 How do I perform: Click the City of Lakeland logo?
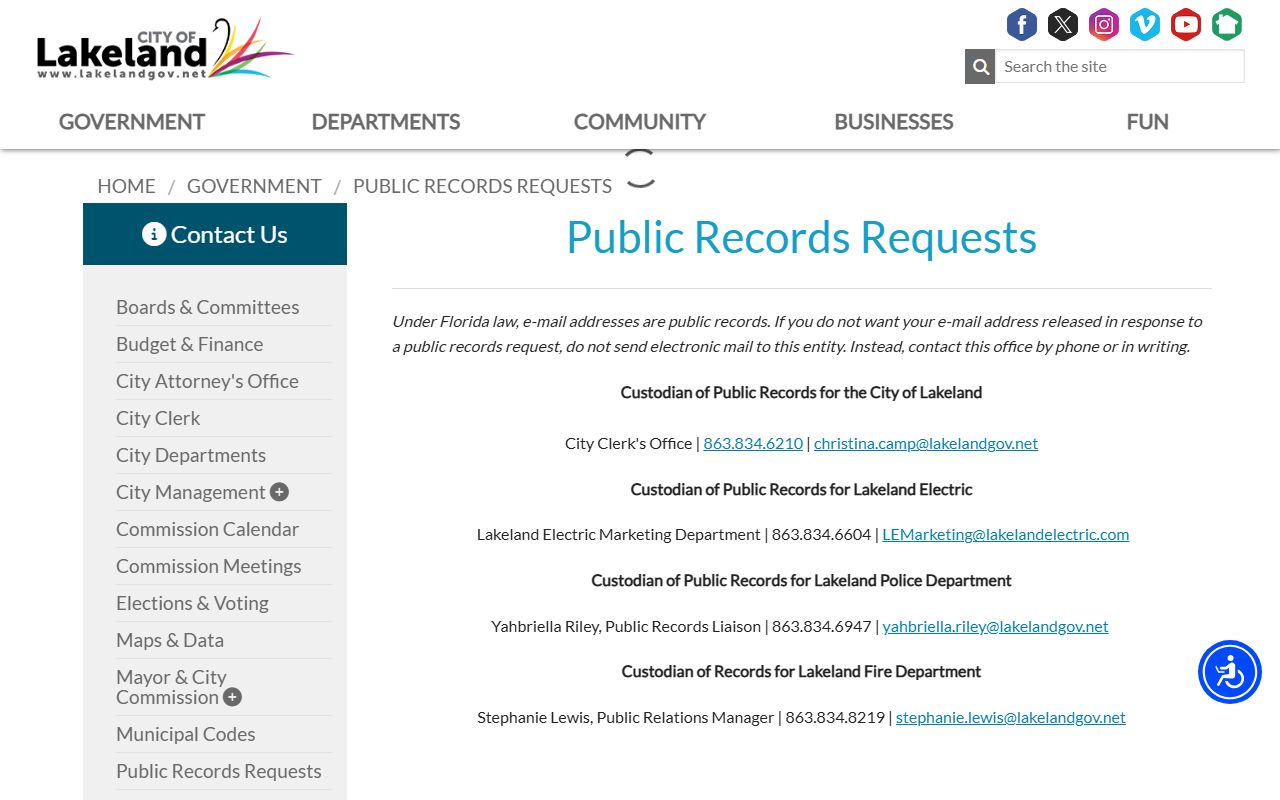point(165,49)
